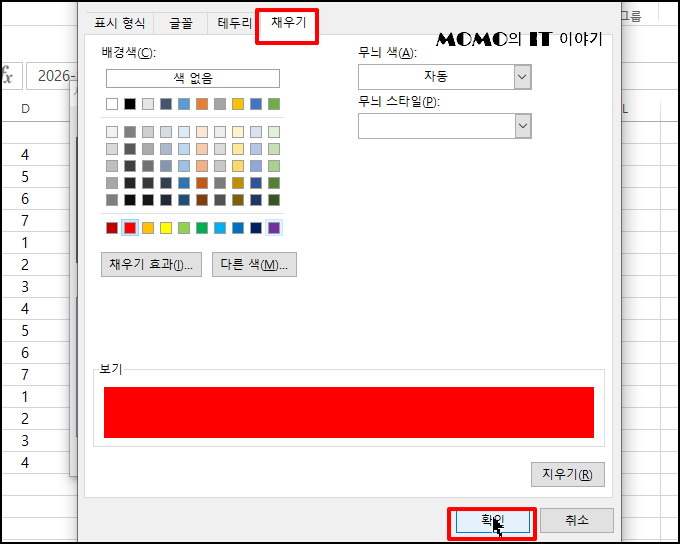Image resolution: width=680 pixels, height=544 pixels.
Task: Switch to the 표시 형식 tab
Action: coord(120,23)
